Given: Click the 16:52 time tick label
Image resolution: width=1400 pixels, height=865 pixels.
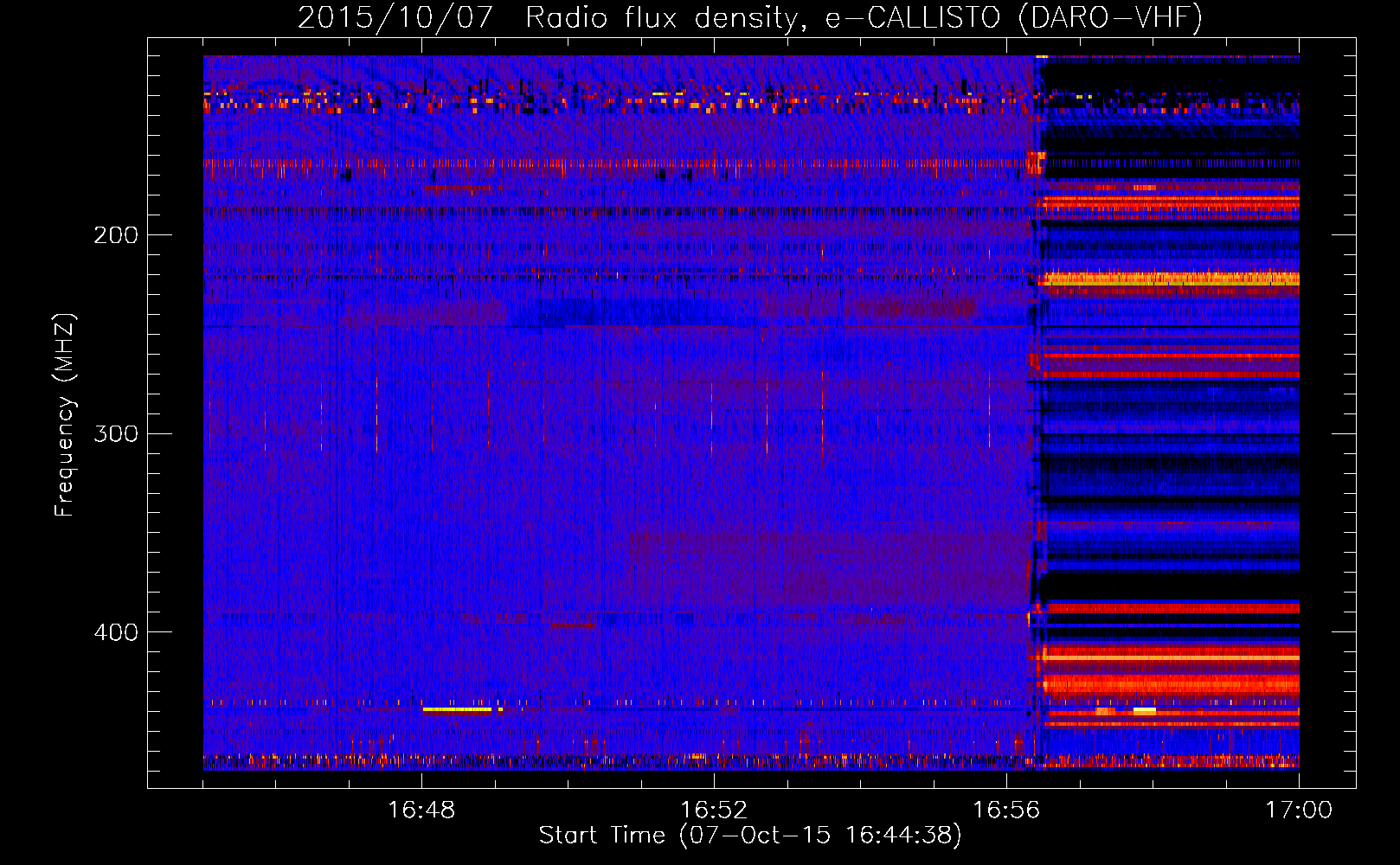Looking at the screenshot, I should 714,811.
